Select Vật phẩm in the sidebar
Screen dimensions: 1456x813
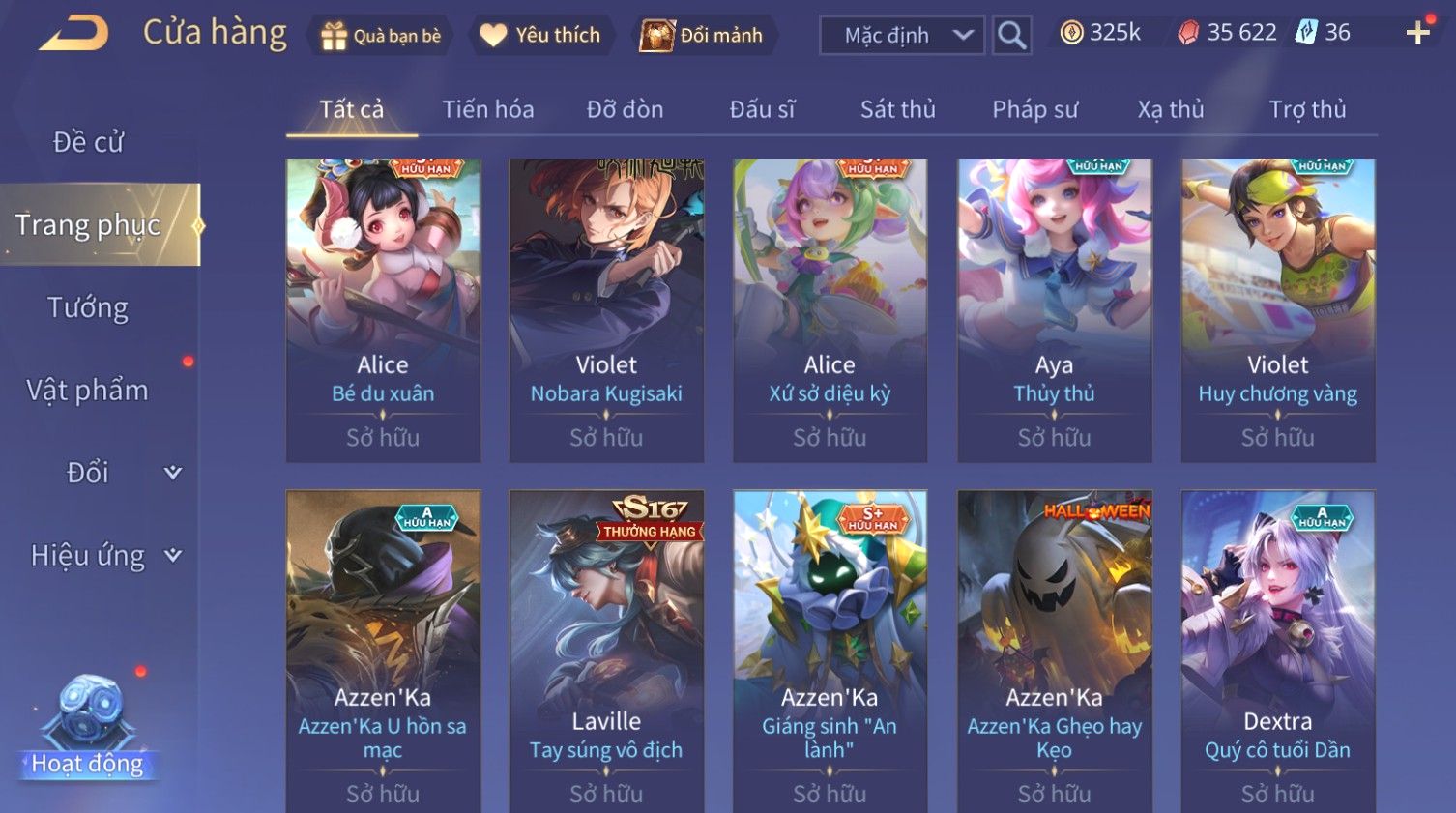click(88, 391)
